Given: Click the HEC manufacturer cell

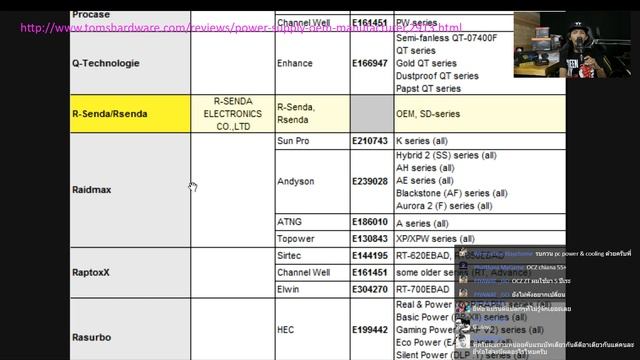Looking at the screenshot, I should pos(312,330).
